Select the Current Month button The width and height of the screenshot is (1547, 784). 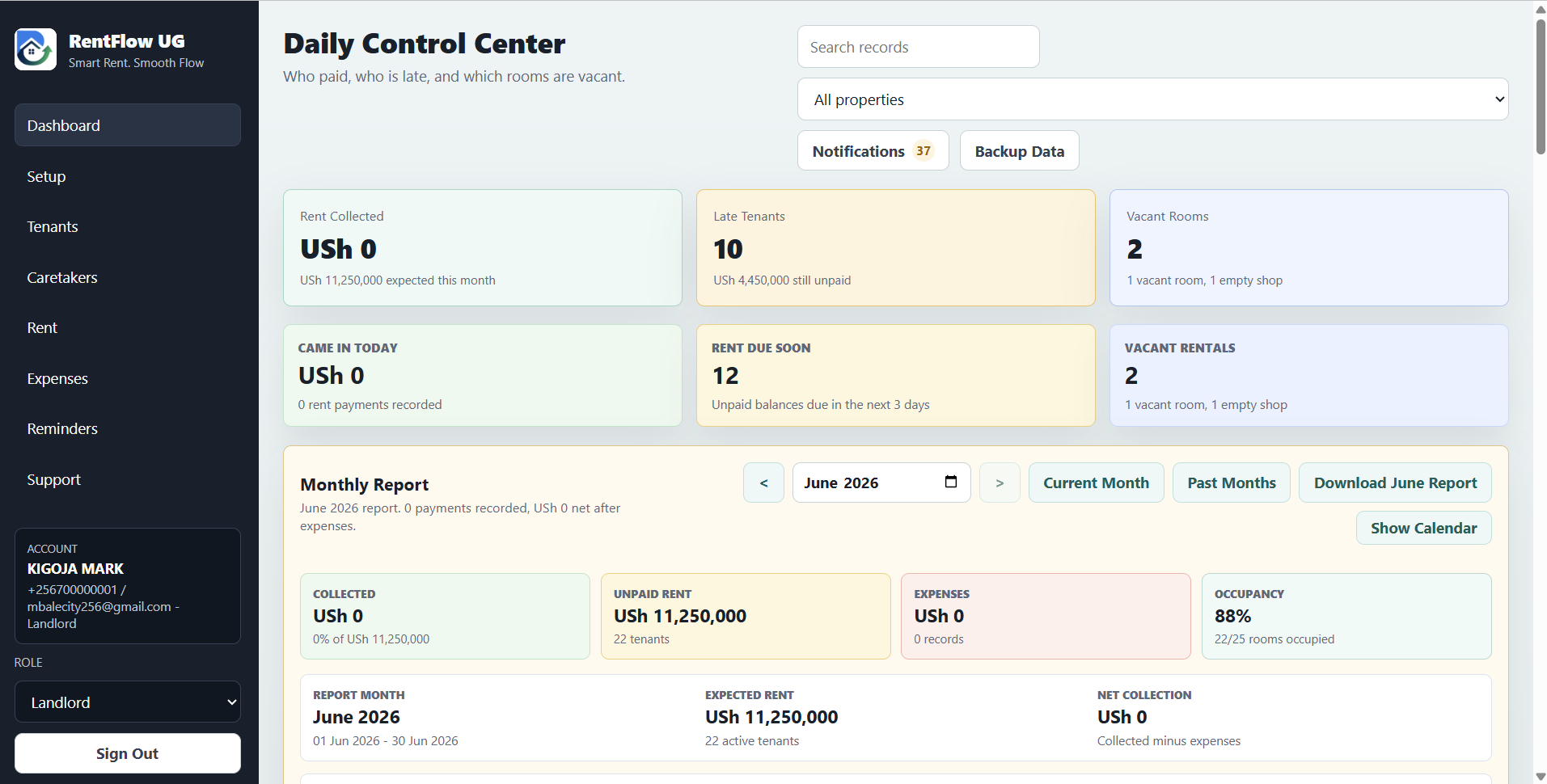tap(1096, 483)
